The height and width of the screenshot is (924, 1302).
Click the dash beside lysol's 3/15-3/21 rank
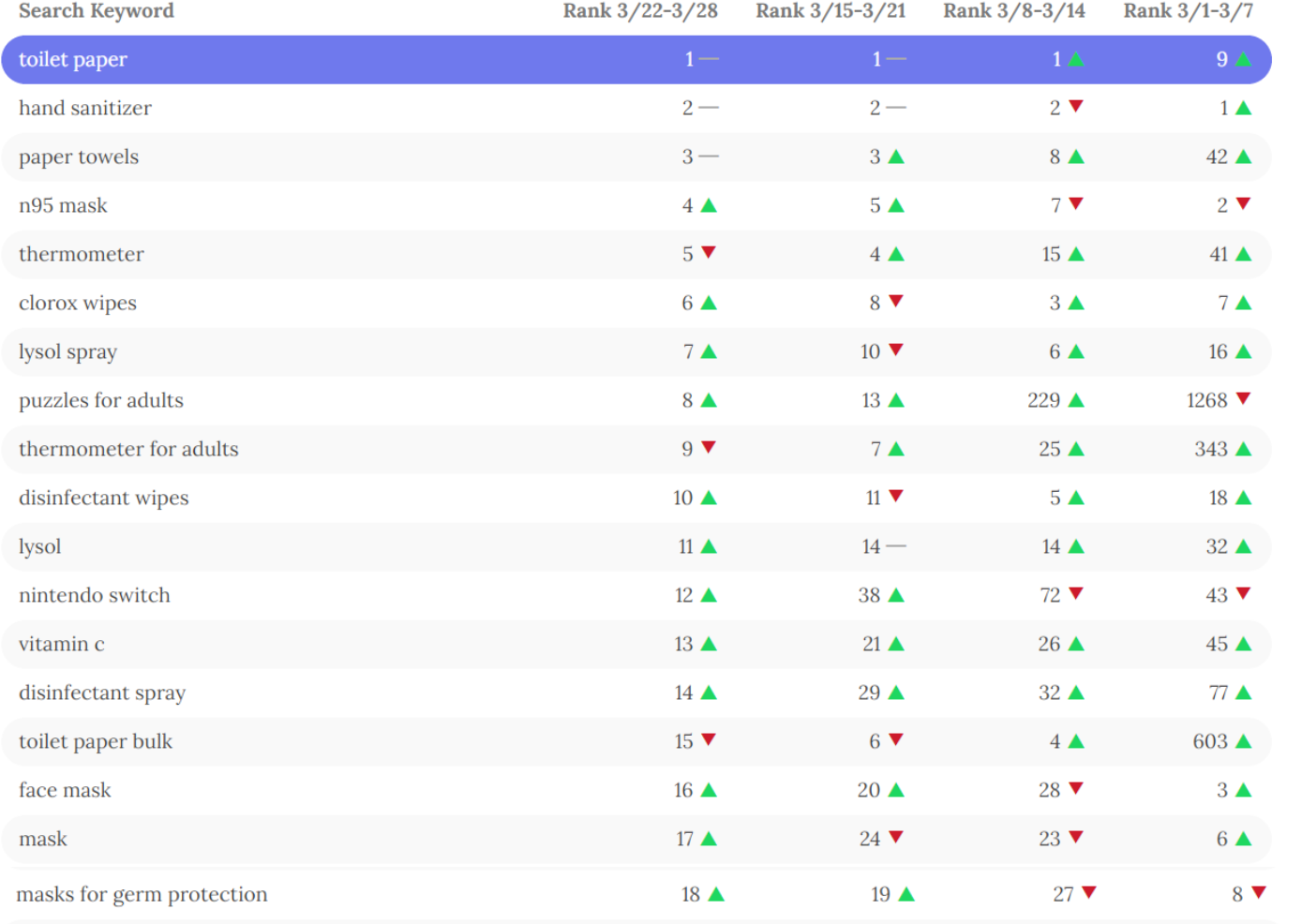896,546
